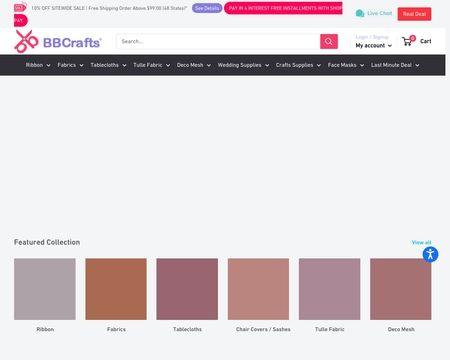
Task: Open the Ribbon collection thumbnail
Action: tap(45, 289)
